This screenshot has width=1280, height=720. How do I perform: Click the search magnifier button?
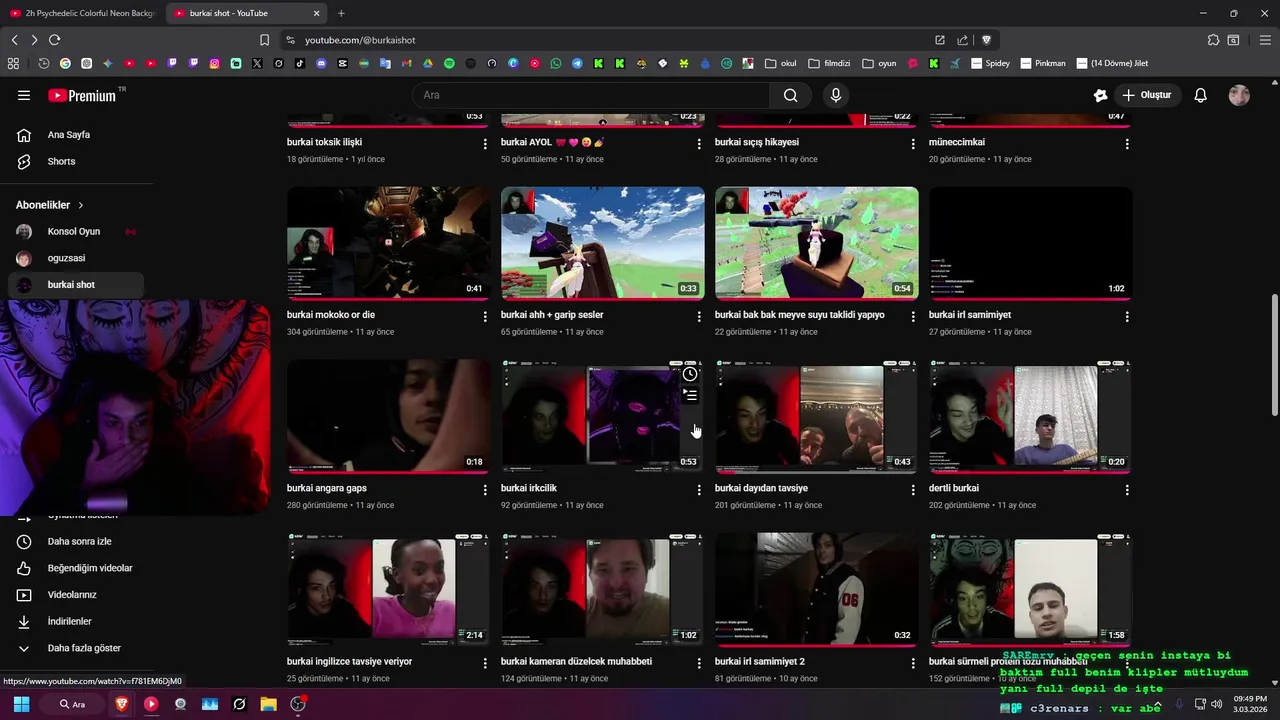(x=790, y=95)
